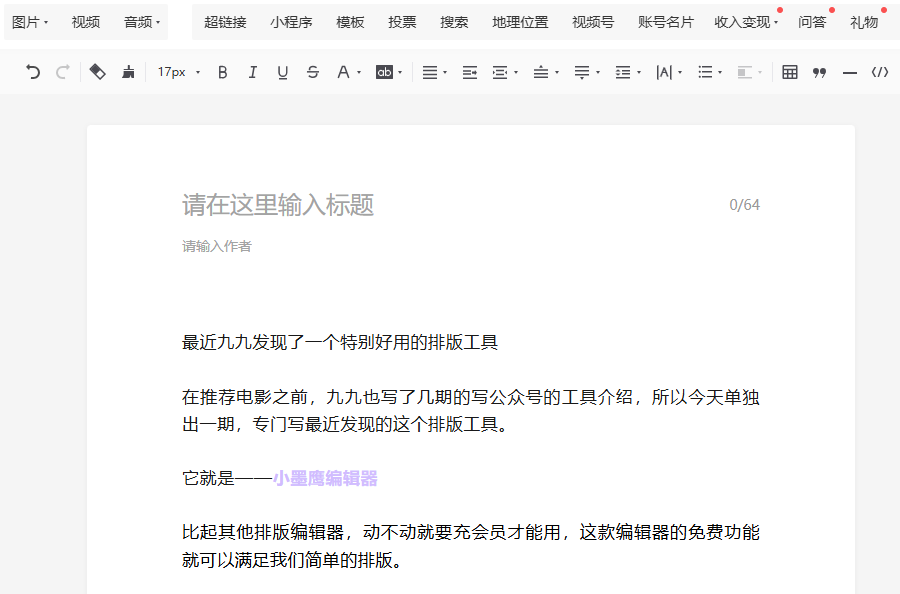Click the 地理位置 button
Image resolution: width=900 pixels, height=594 pixels.
[520, 22]
